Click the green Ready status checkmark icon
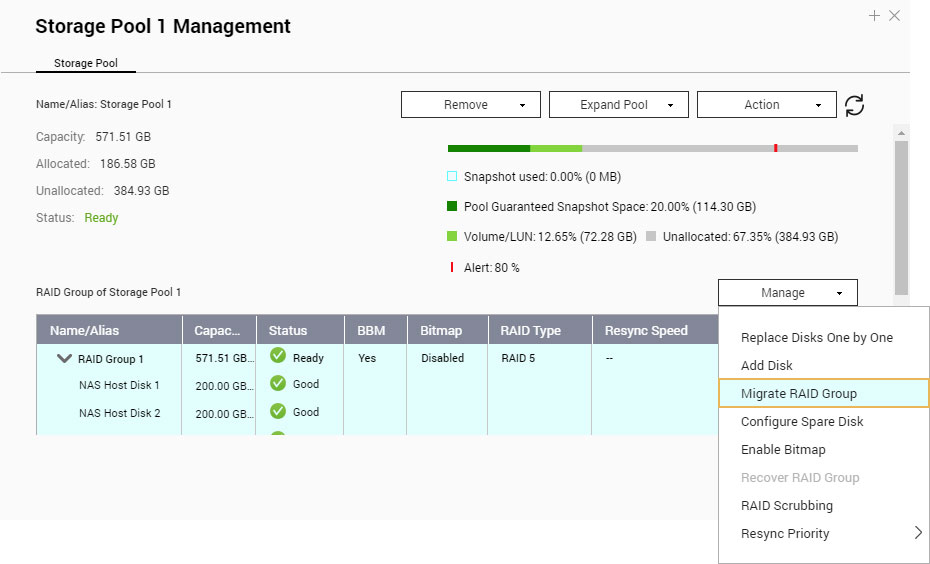930x564 pixels. [x=278, y=357]
